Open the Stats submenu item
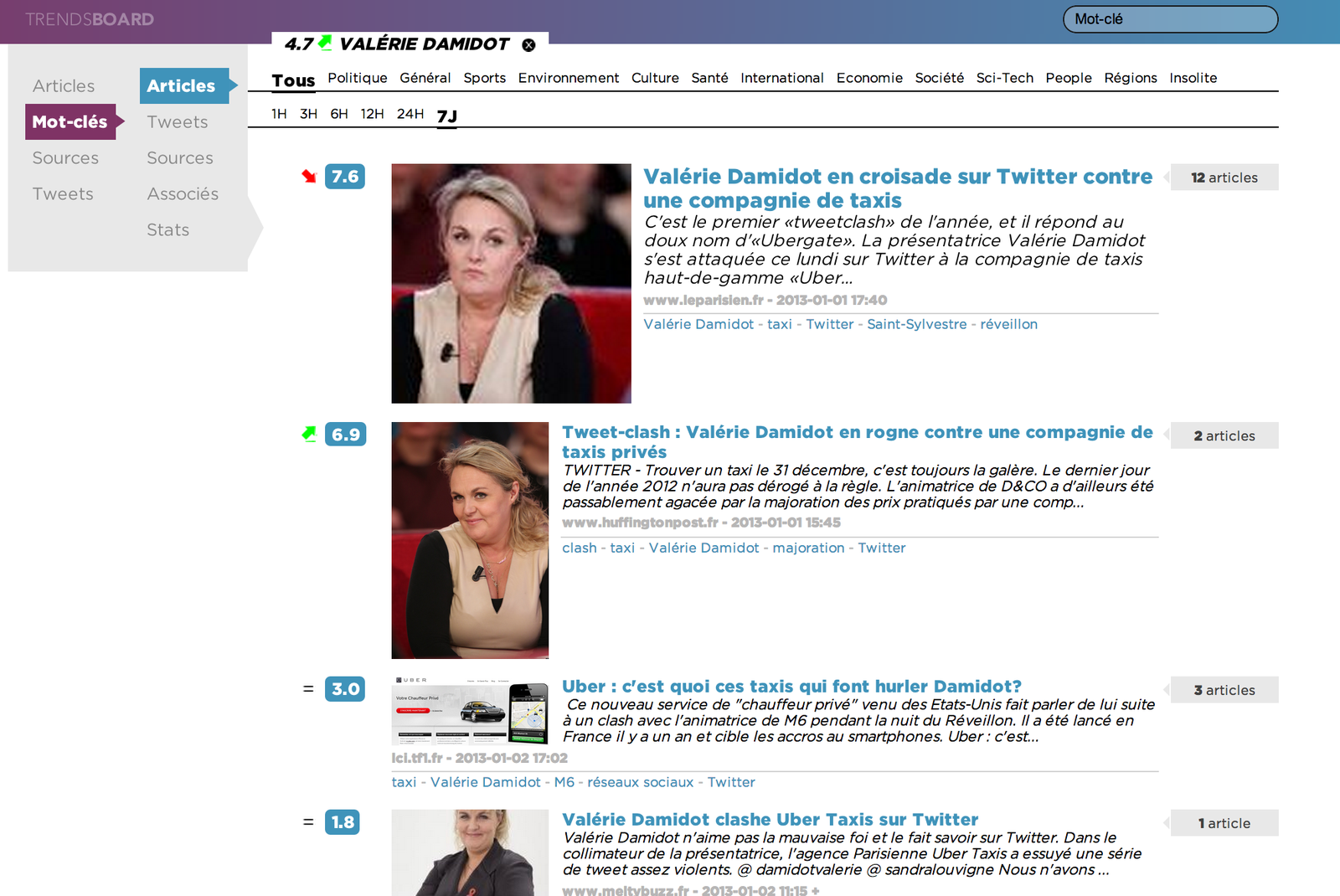The height and width of the screenshot is (896, 1340). pos(168,229)
